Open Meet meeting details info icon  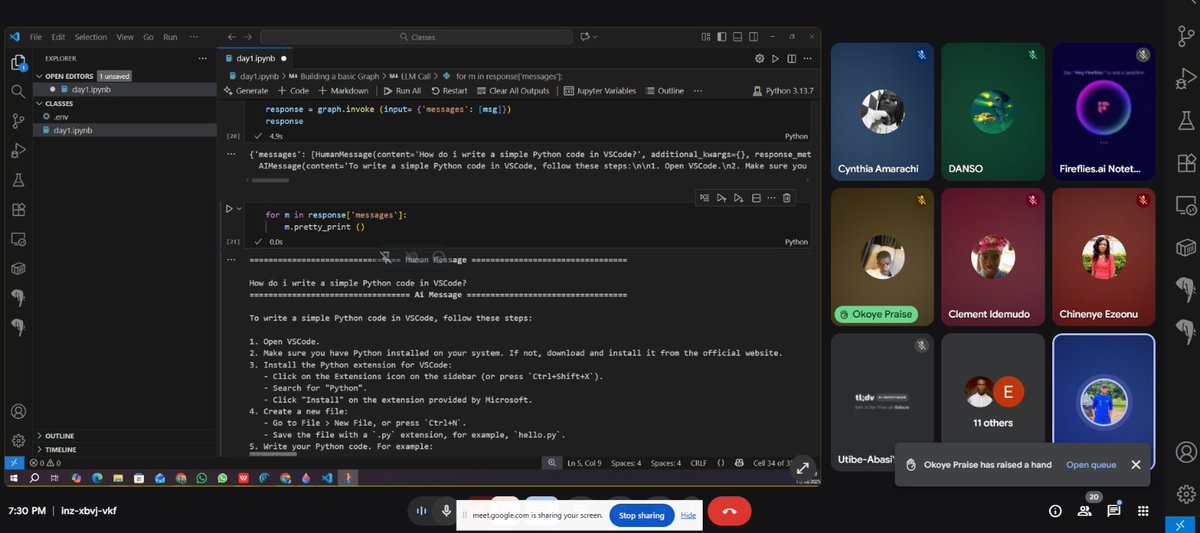coord(1055,511)
